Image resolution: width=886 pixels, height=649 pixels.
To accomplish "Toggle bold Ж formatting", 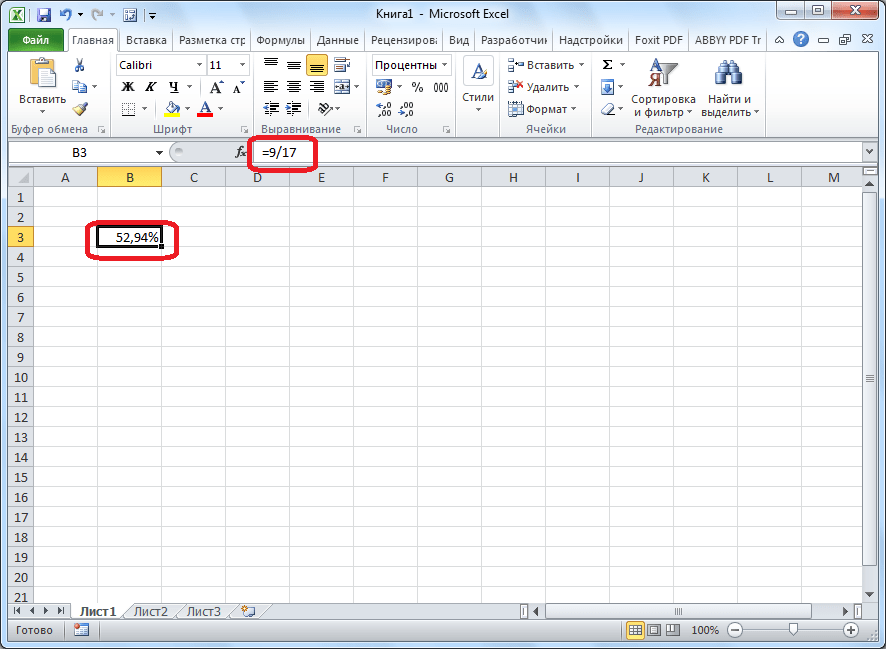I will coord(128,87).
